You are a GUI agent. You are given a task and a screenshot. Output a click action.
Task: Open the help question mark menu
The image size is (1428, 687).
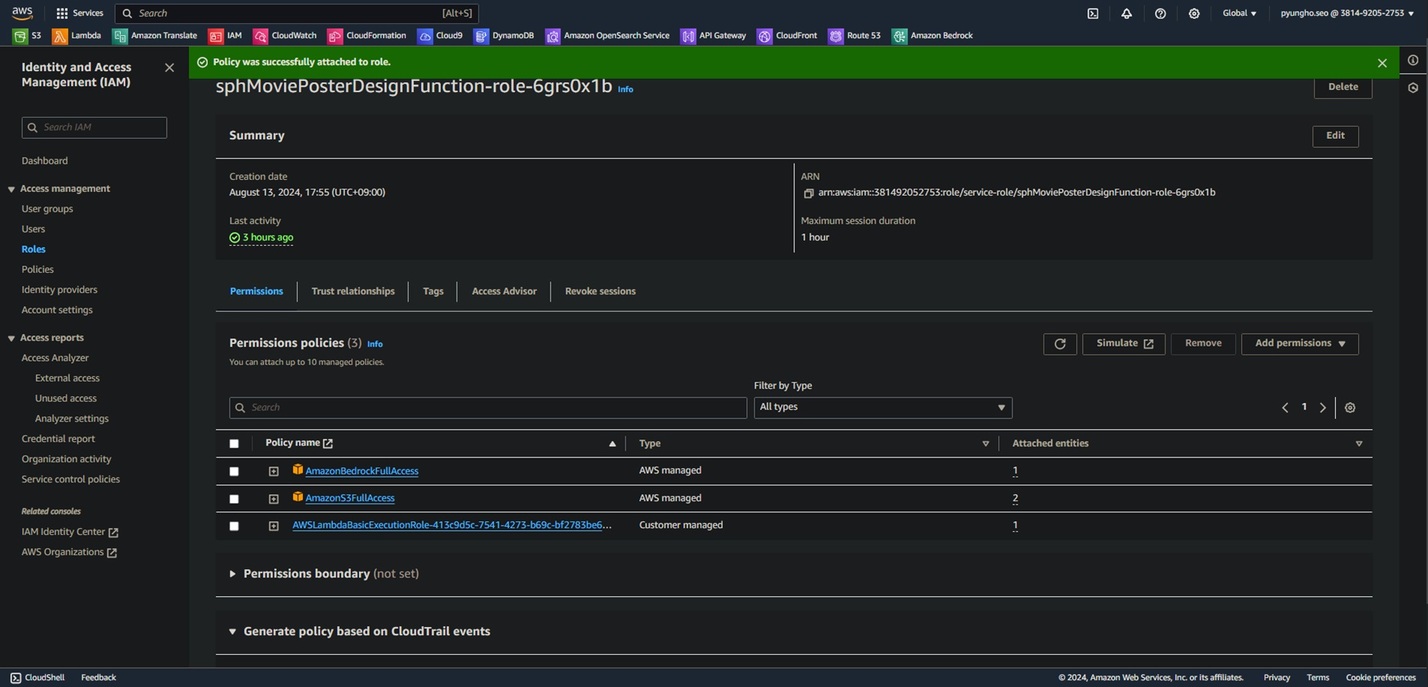1160,13
